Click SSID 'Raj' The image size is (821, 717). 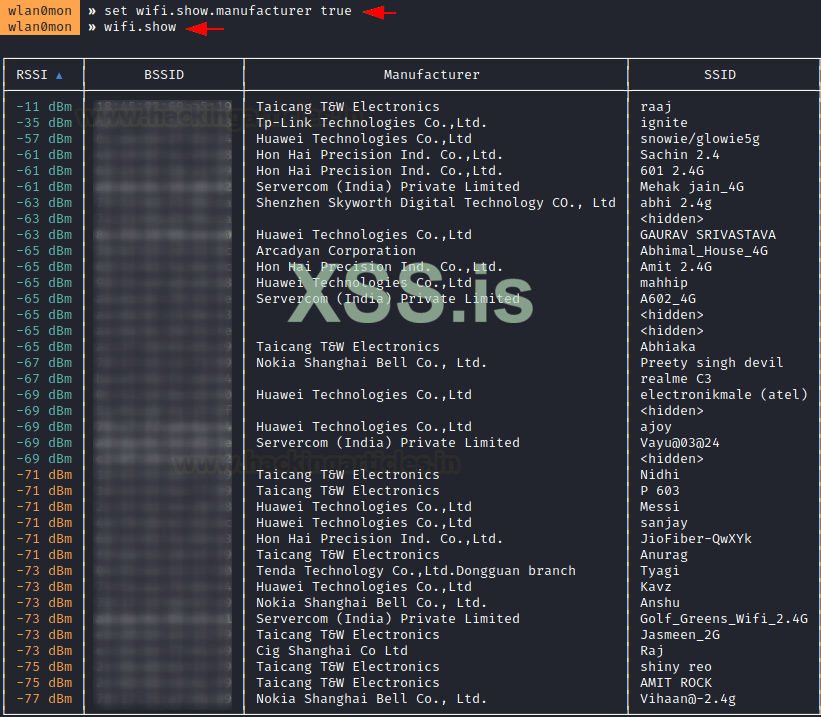click(x=652, y=650)
